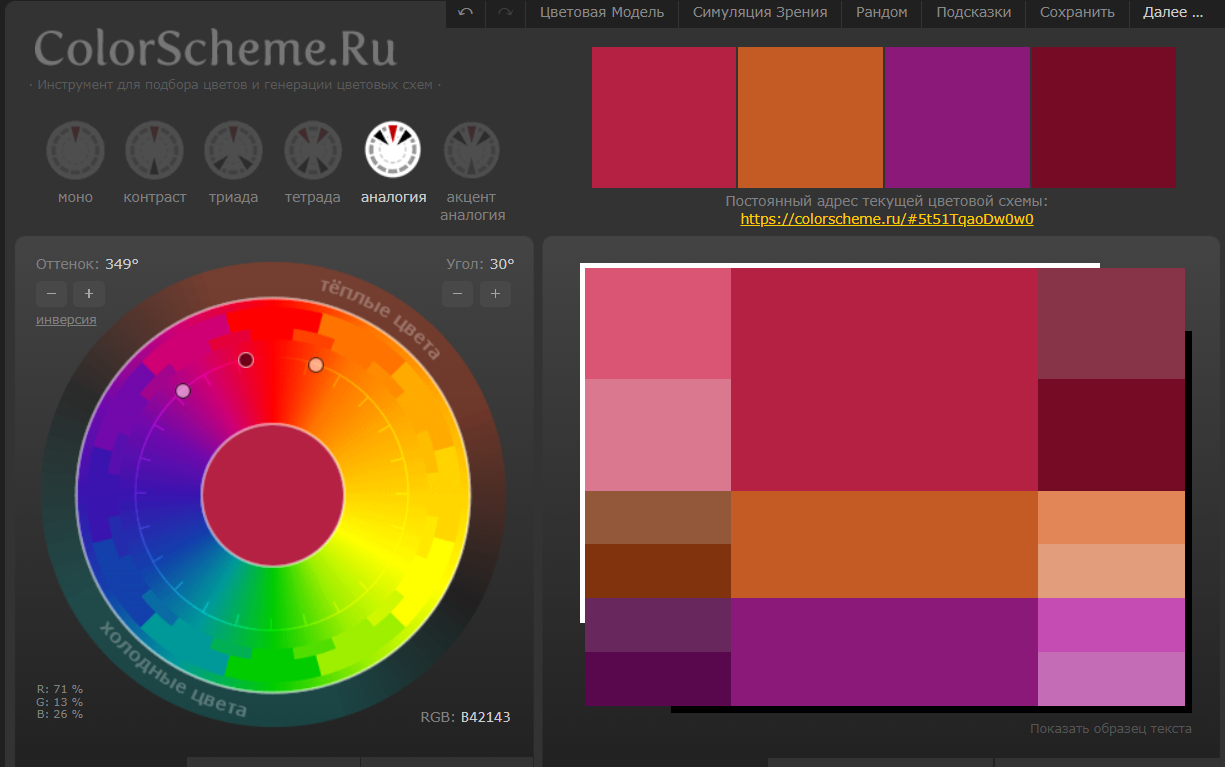Select the contrast scheme icon
The image size is (1225, 767).
154,150
